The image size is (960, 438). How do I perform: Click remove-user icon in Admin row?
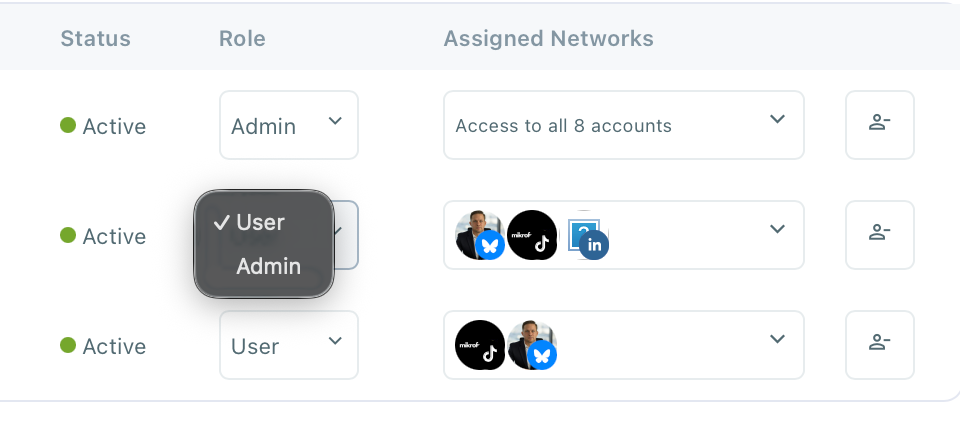(x=879, y=125)
